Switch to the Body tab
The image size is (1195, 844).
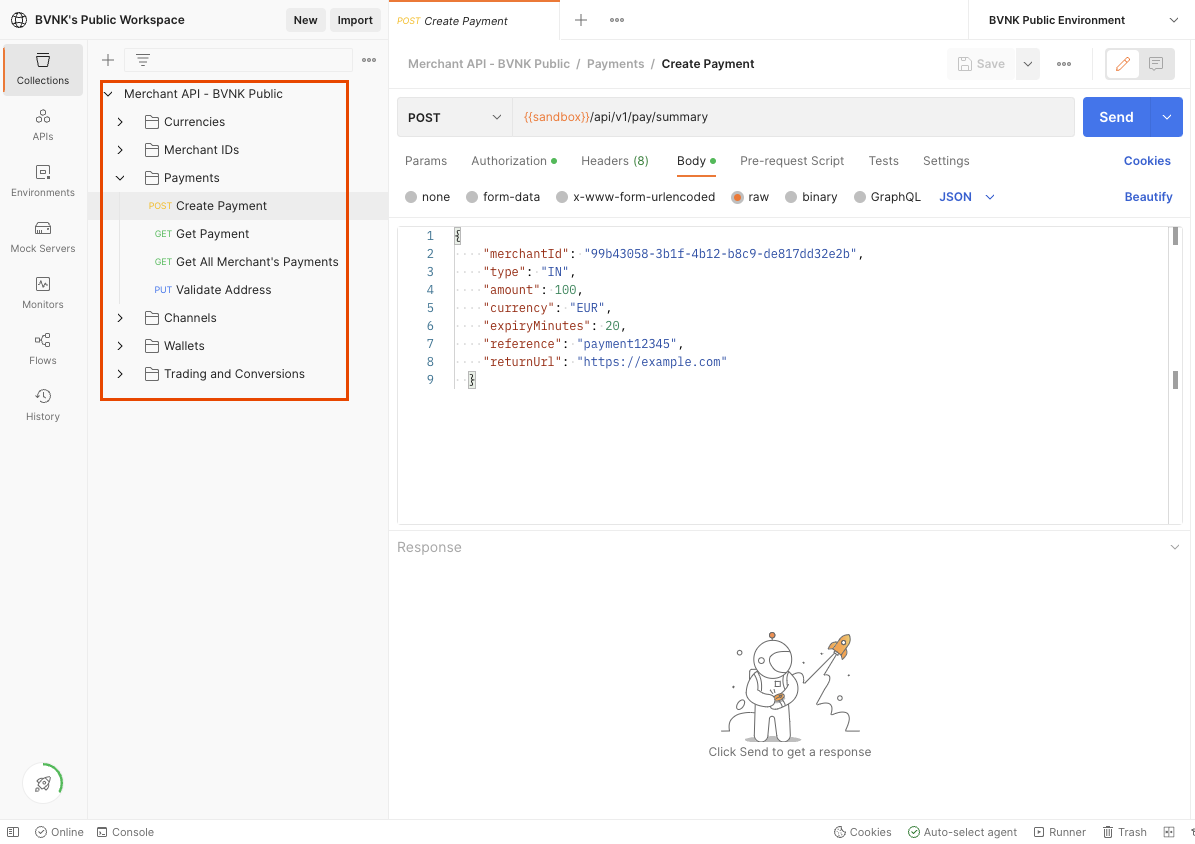click(696, 161)
